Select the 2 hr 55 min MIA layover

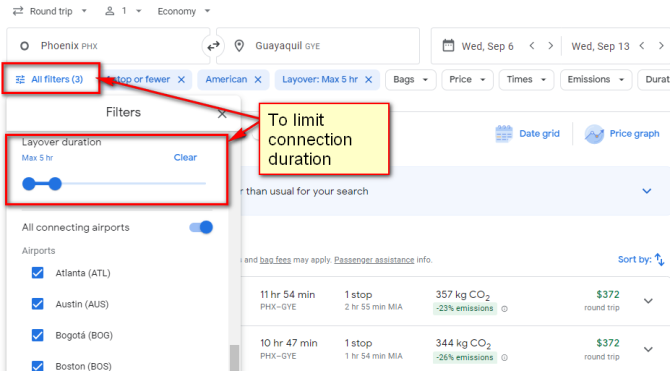click(373, 307)
